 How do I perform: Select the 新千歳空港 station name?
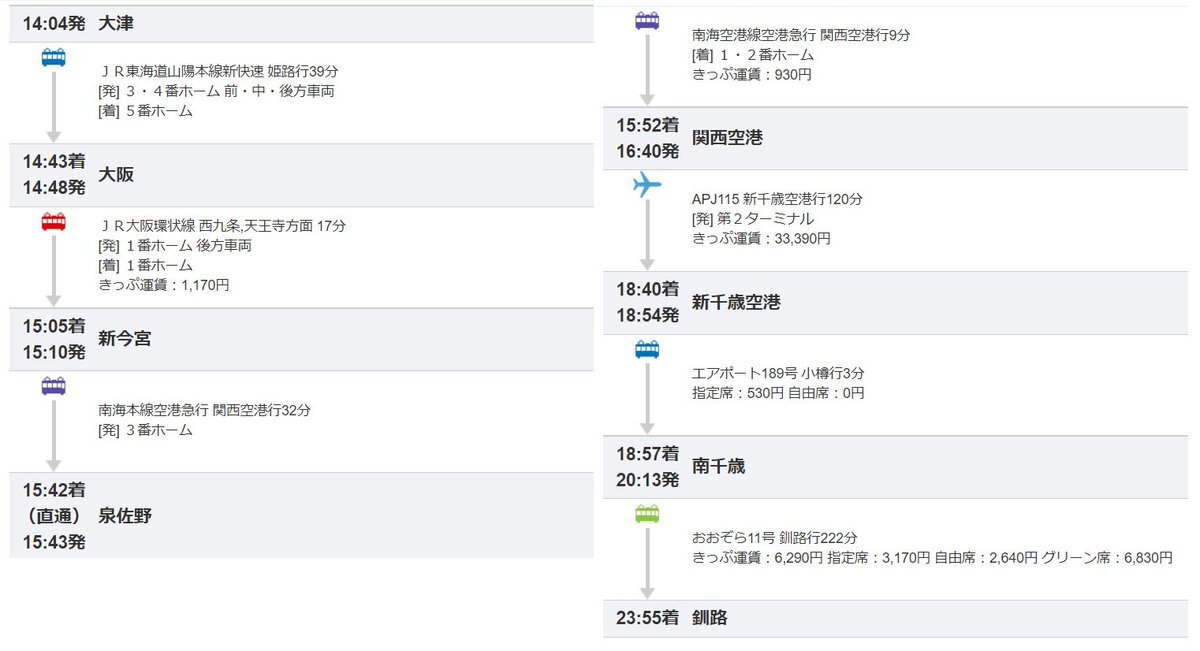[736, 302]
